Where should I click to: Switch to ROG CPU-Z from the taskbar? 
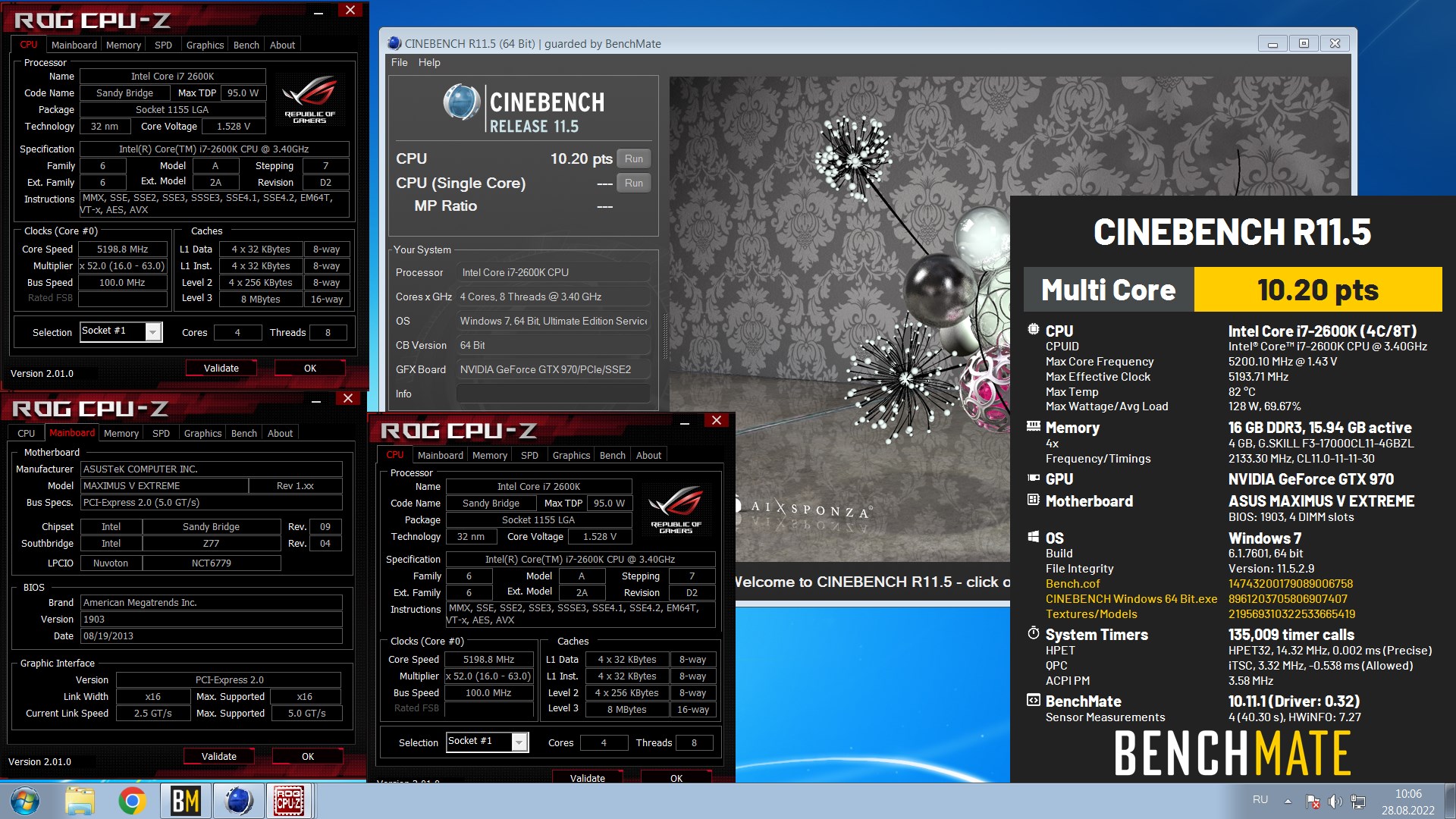point(289,801)
